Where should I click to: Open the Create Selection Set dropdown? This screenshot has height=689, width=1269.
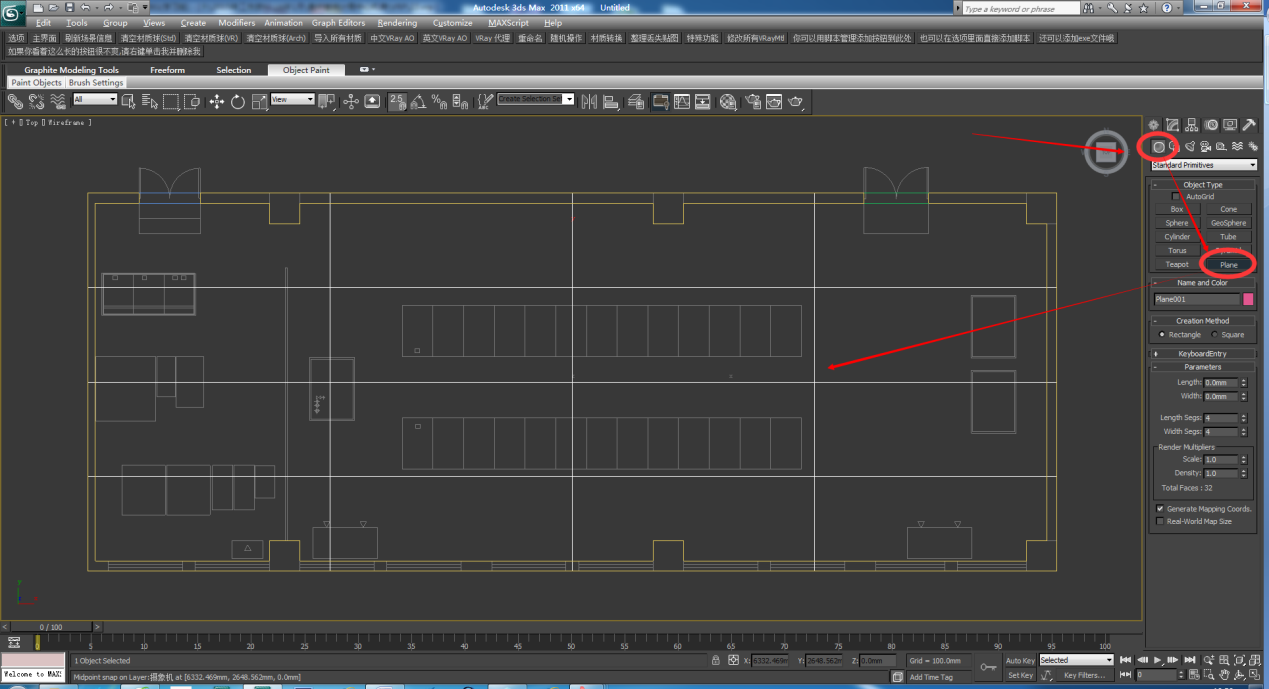point(535,99)
